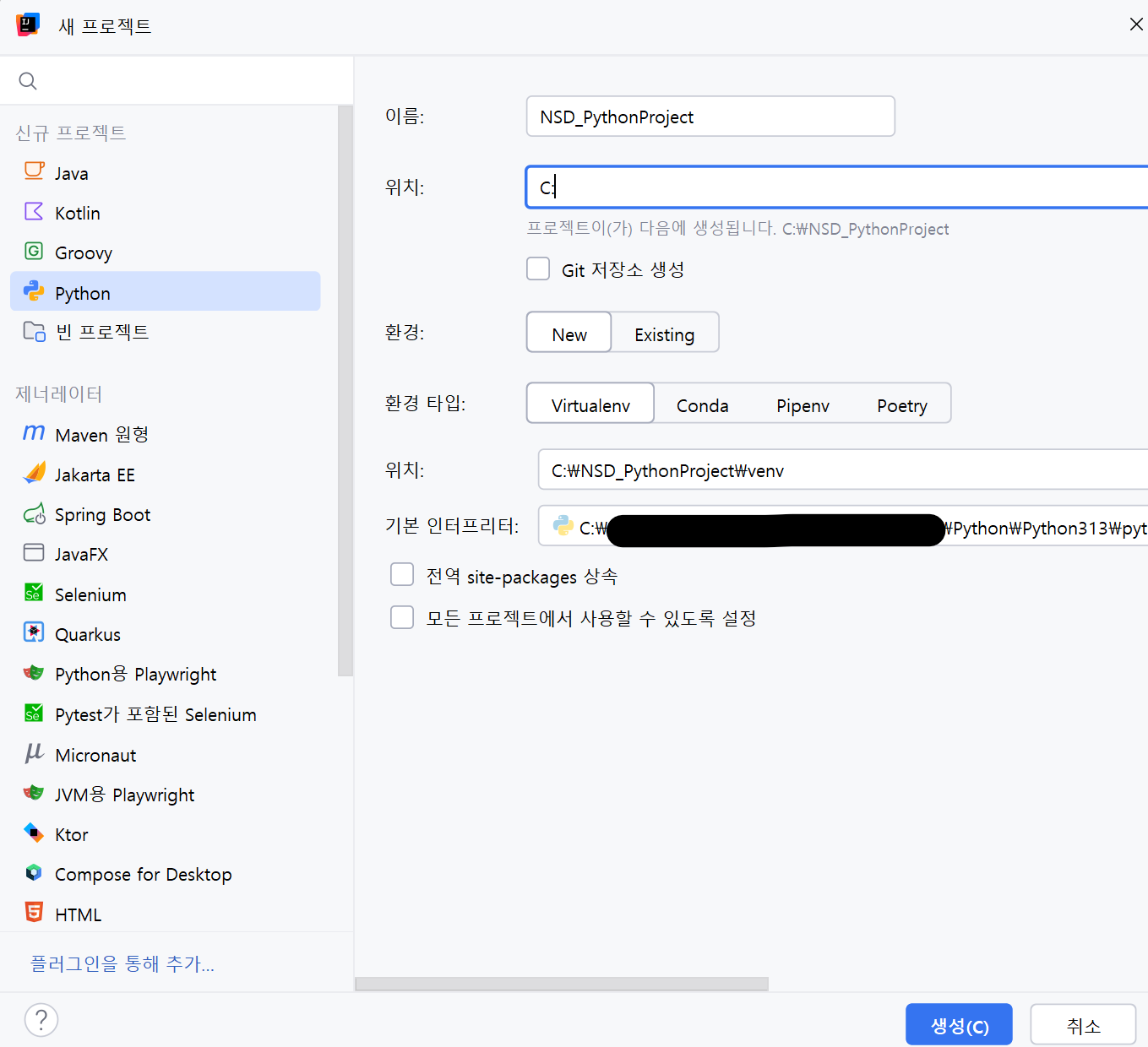Click the Java cup icon
The height and width of the screenshot is (1047, 1148).
(x=34, y=171)
